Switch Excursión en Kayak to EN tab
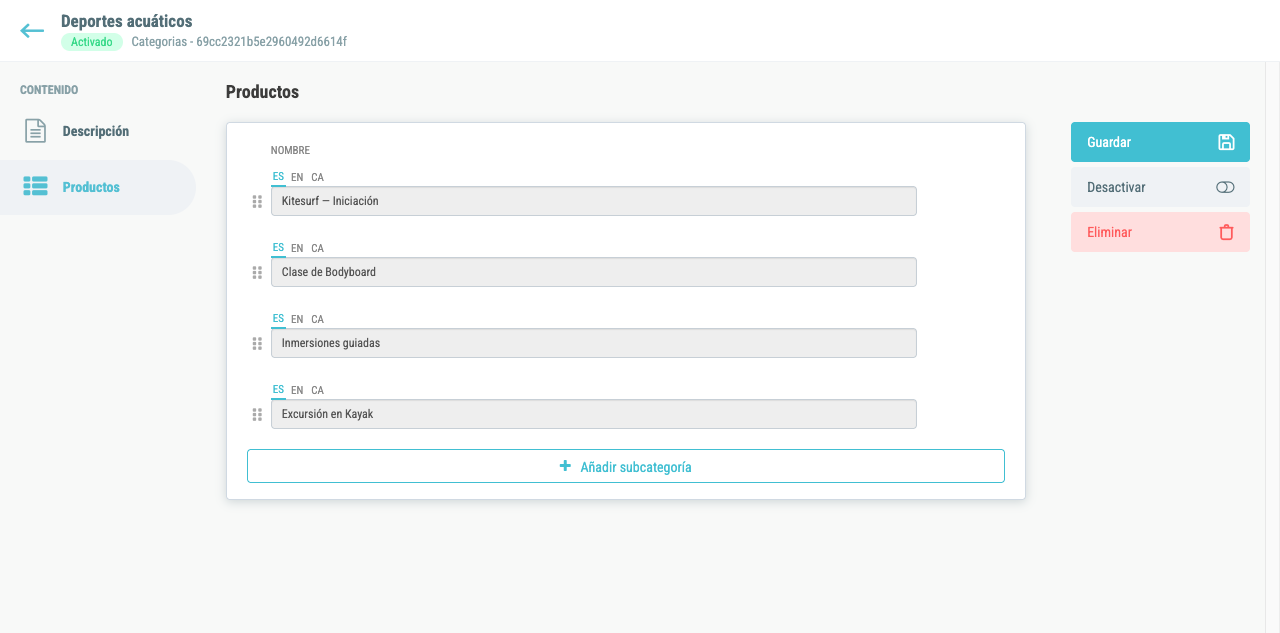This screenshot has height=633, width=1280. (x=297, y=391)
